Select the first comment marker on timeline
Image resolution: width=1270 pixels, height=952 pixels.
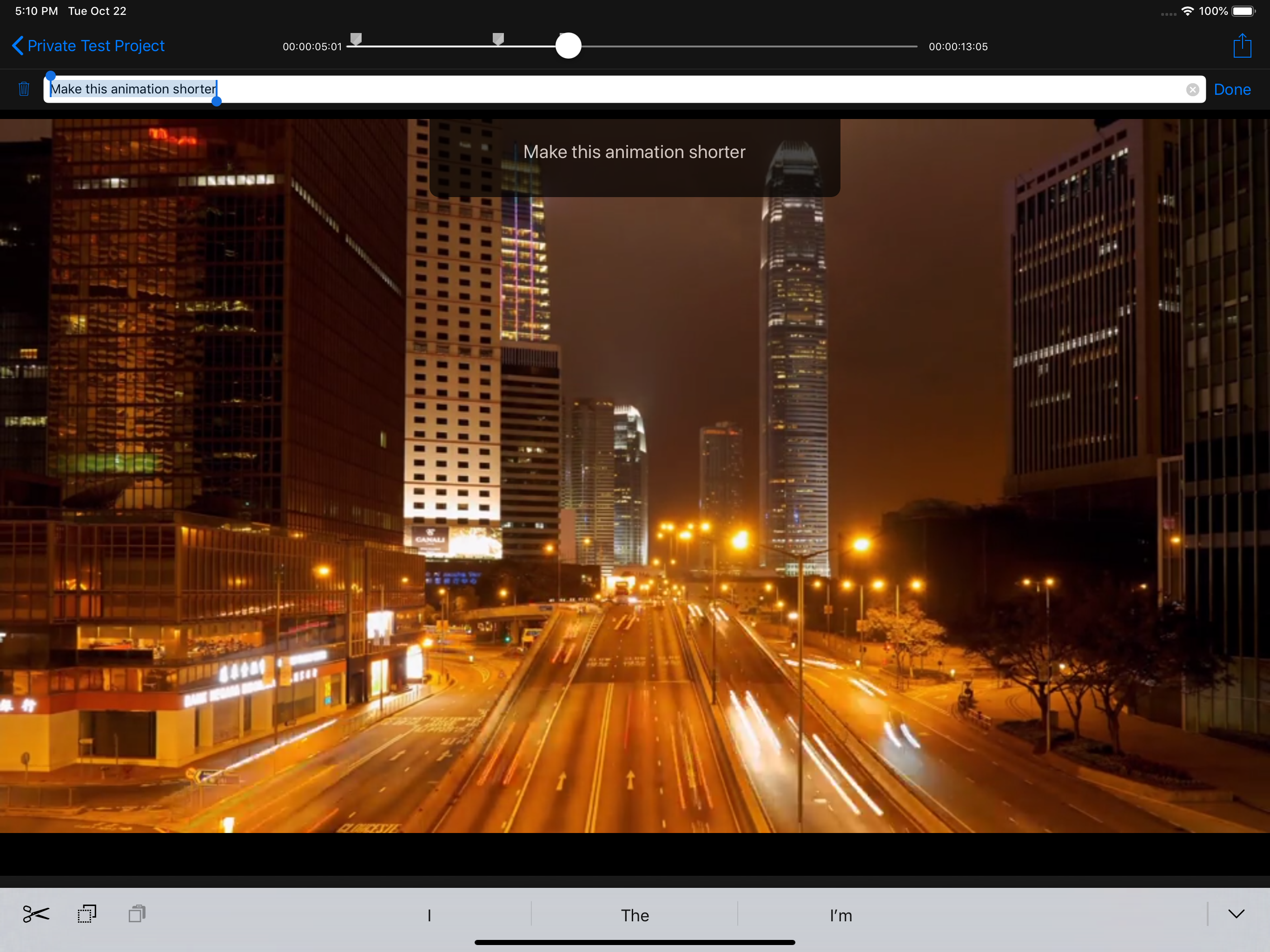point(356,39)
